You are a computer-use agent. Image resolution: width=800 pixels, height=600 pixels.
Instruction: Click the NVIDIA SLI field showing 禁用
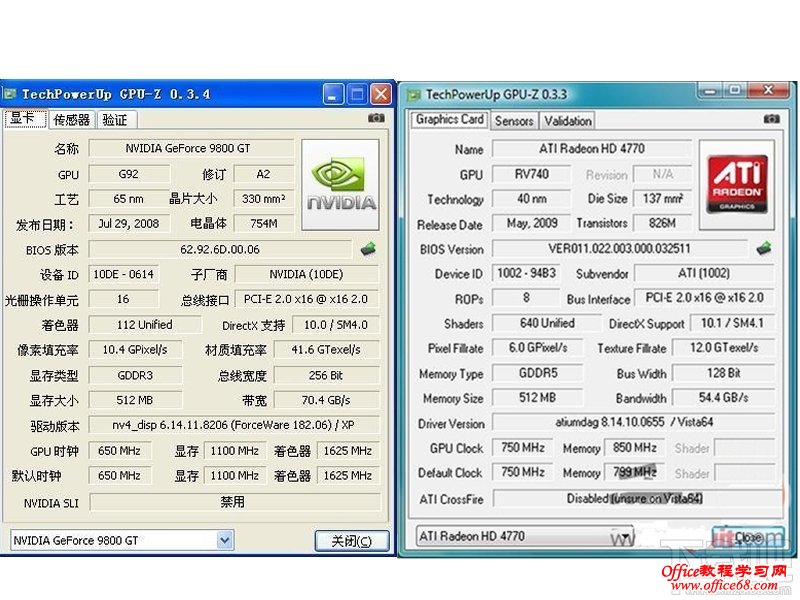pyautogui.click(x=235, y=503)
